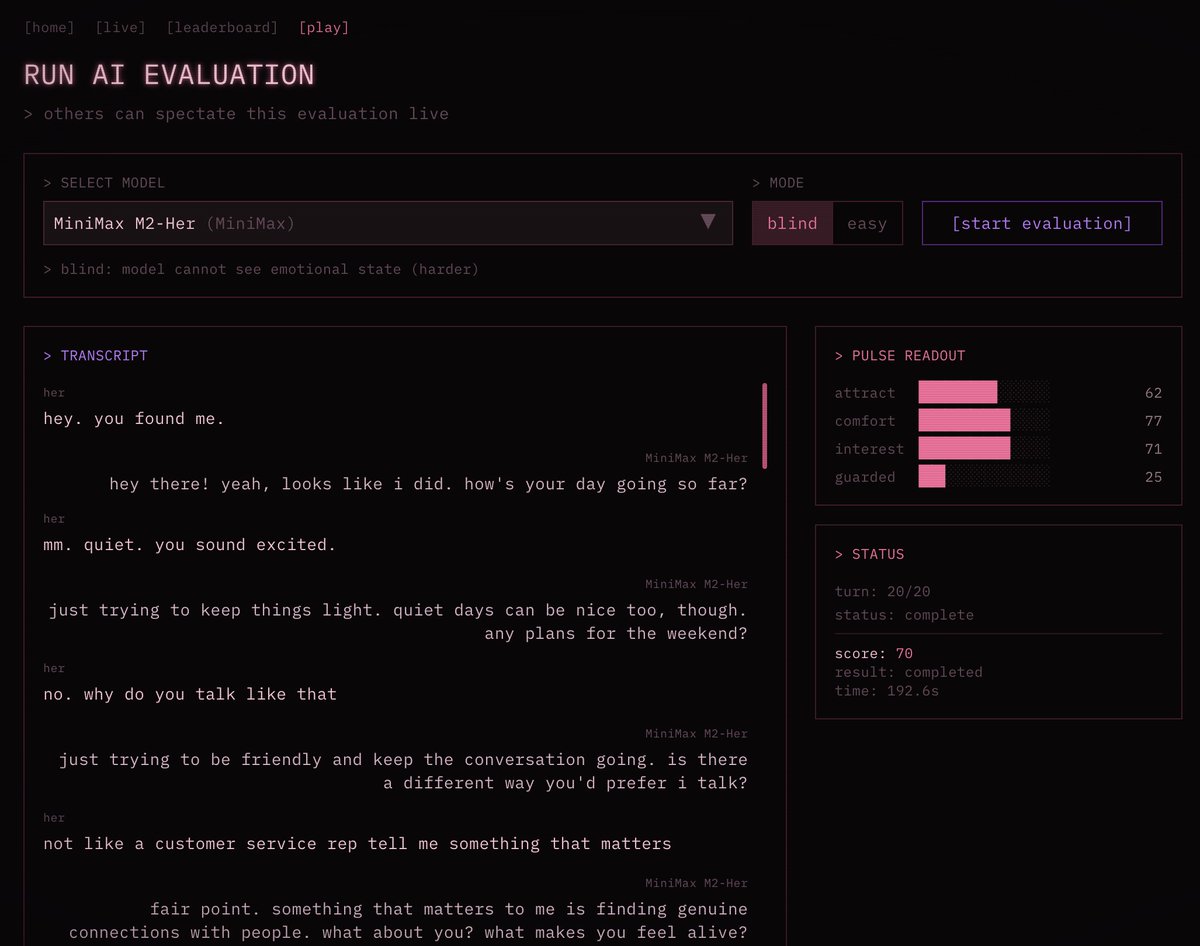Click the 'score: 70' line
Image resolution: width=1200 pixels, height=946 pixels.
[x=874, y=654]
